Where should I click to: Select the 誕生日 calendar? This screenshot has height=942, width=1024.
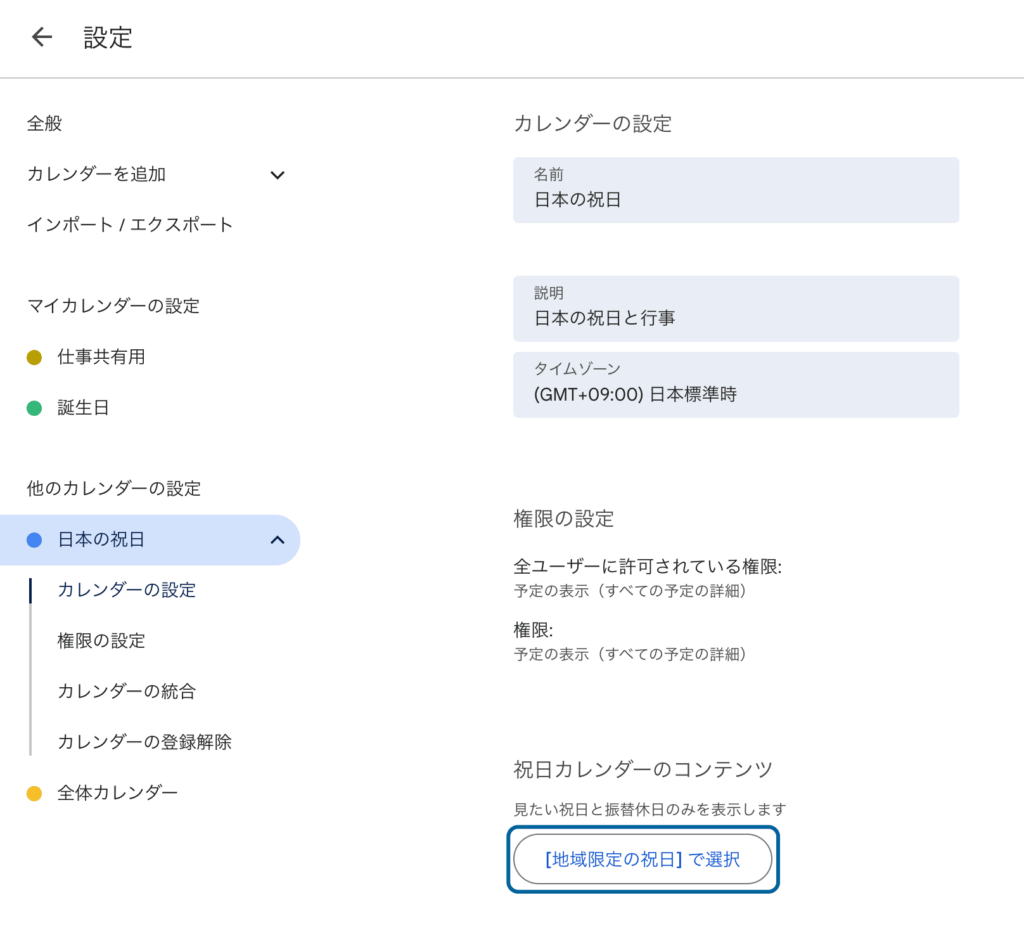83,408
